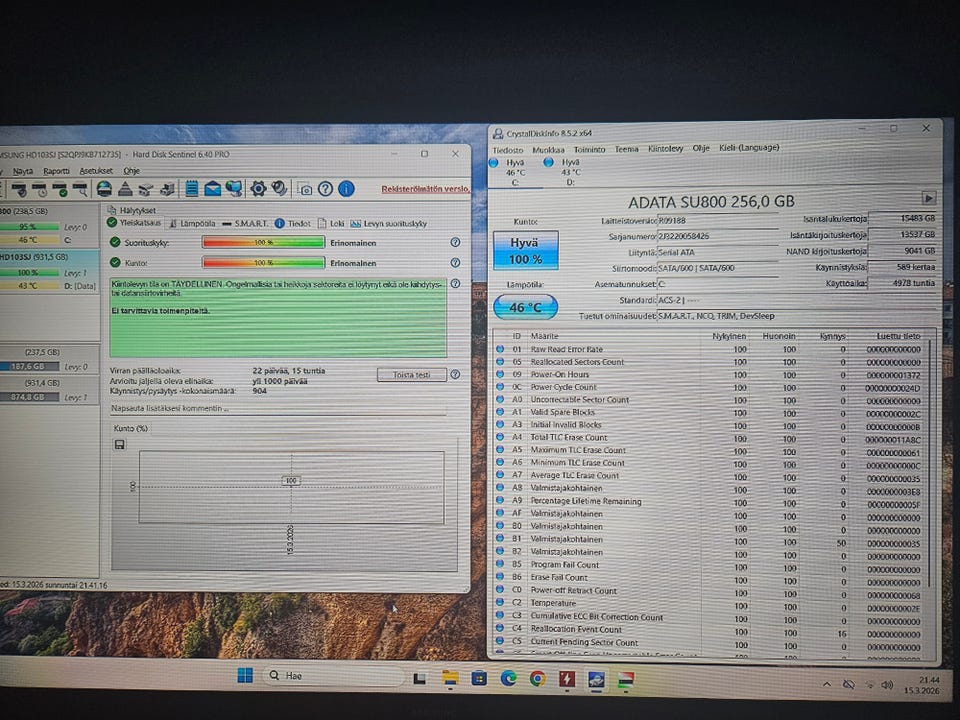Click the globe disk icon in Sentinel toolbar
The height and width of the screenshot is (720, 960).
(104, 189)
